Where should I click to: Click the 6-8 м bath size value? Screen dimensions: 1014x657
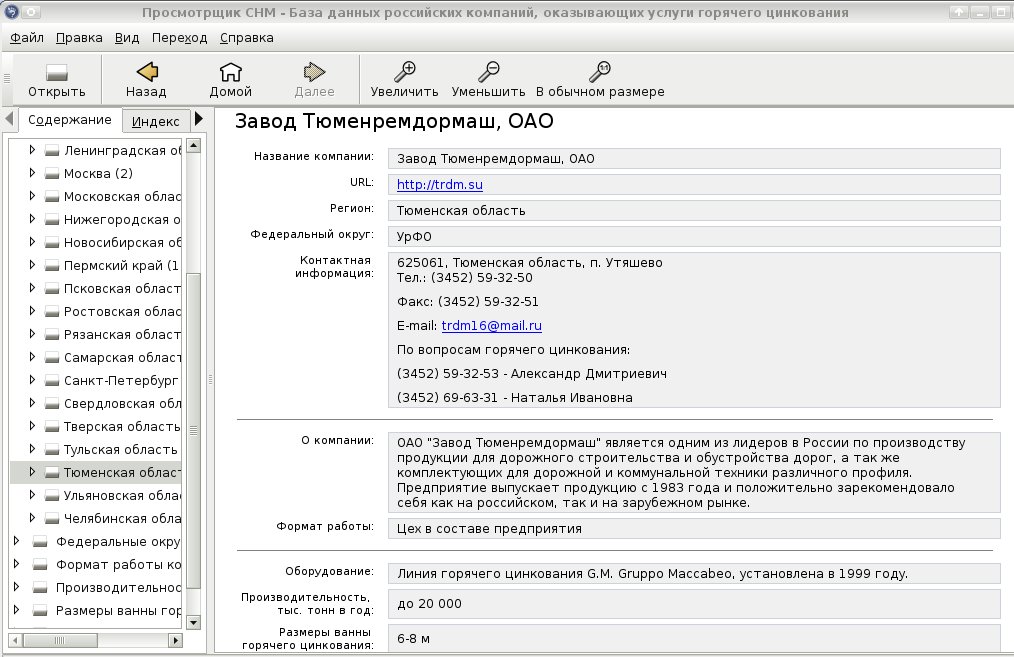[x=413, y=638]
